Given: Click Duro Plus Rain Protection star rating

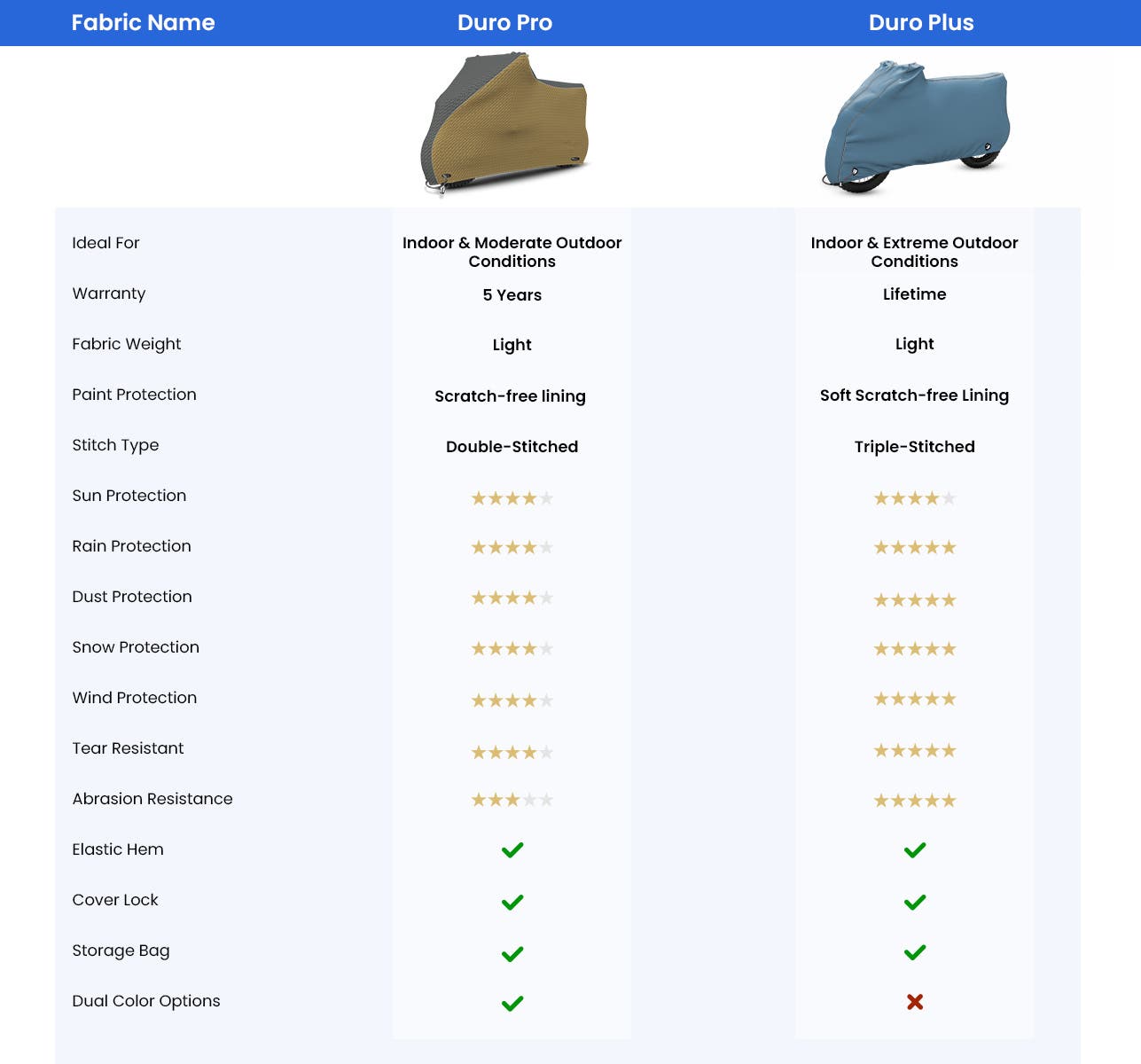Looking at the screenshot, I should coord(915,548).
